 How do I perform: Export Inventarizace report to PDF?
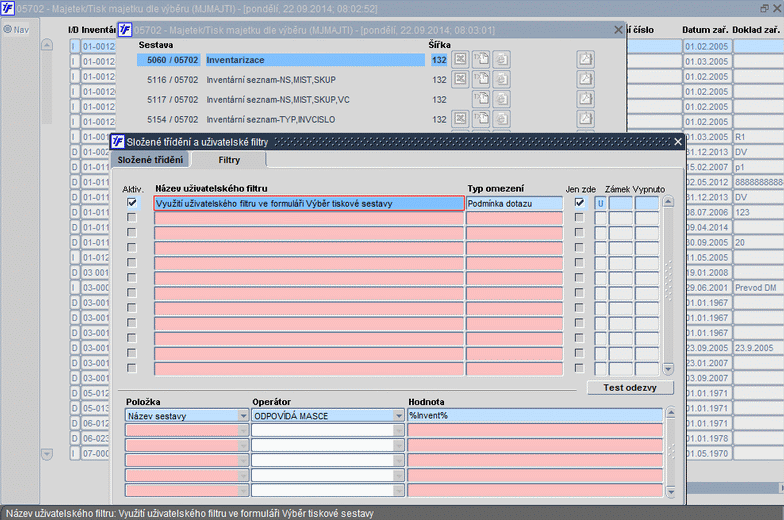point(585,60)
